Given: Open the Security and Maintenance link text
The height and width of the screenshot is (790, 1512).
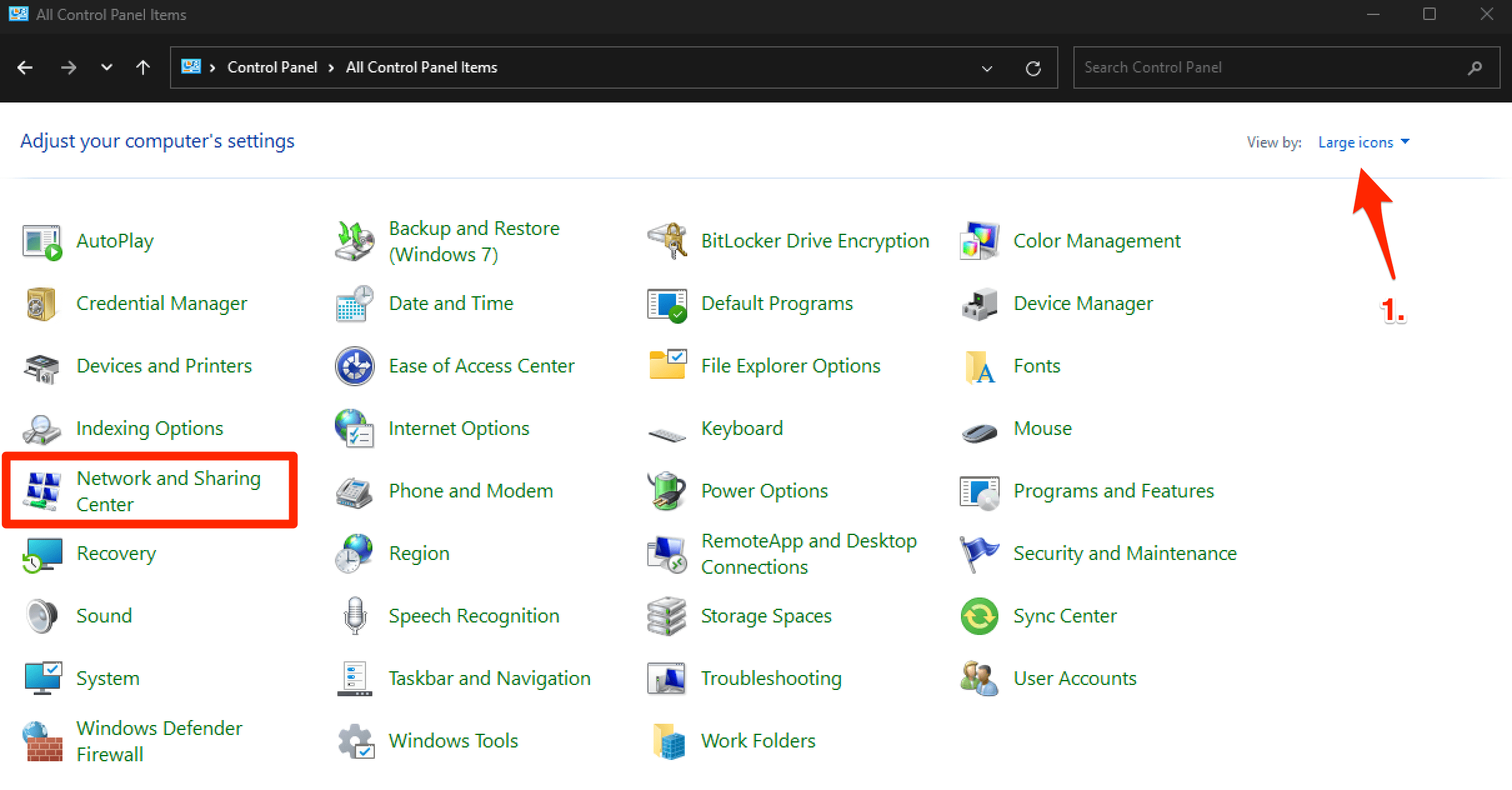Looking at the screenshot, I should [x=1125, y=553].
